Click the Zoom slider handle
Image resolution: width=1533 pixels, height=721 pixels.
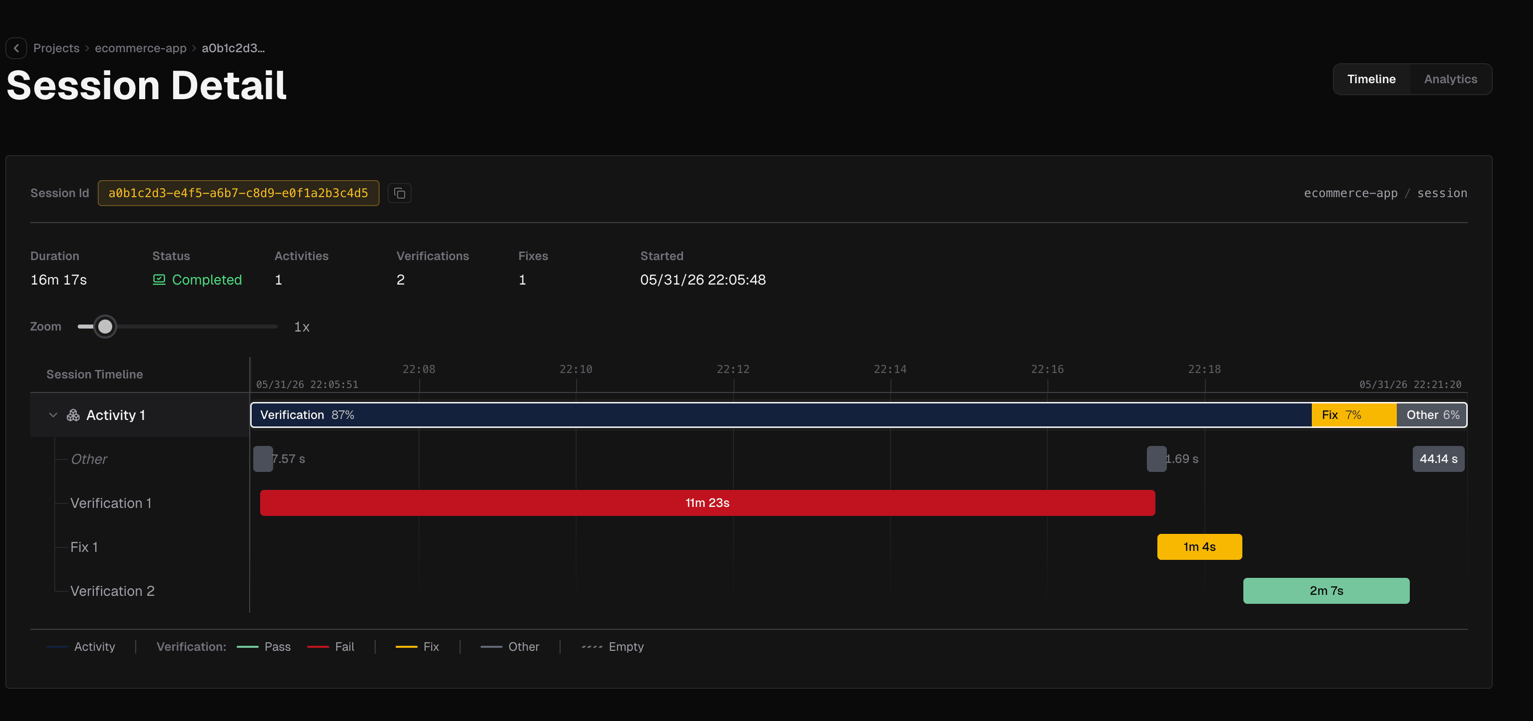click(105, 327)
